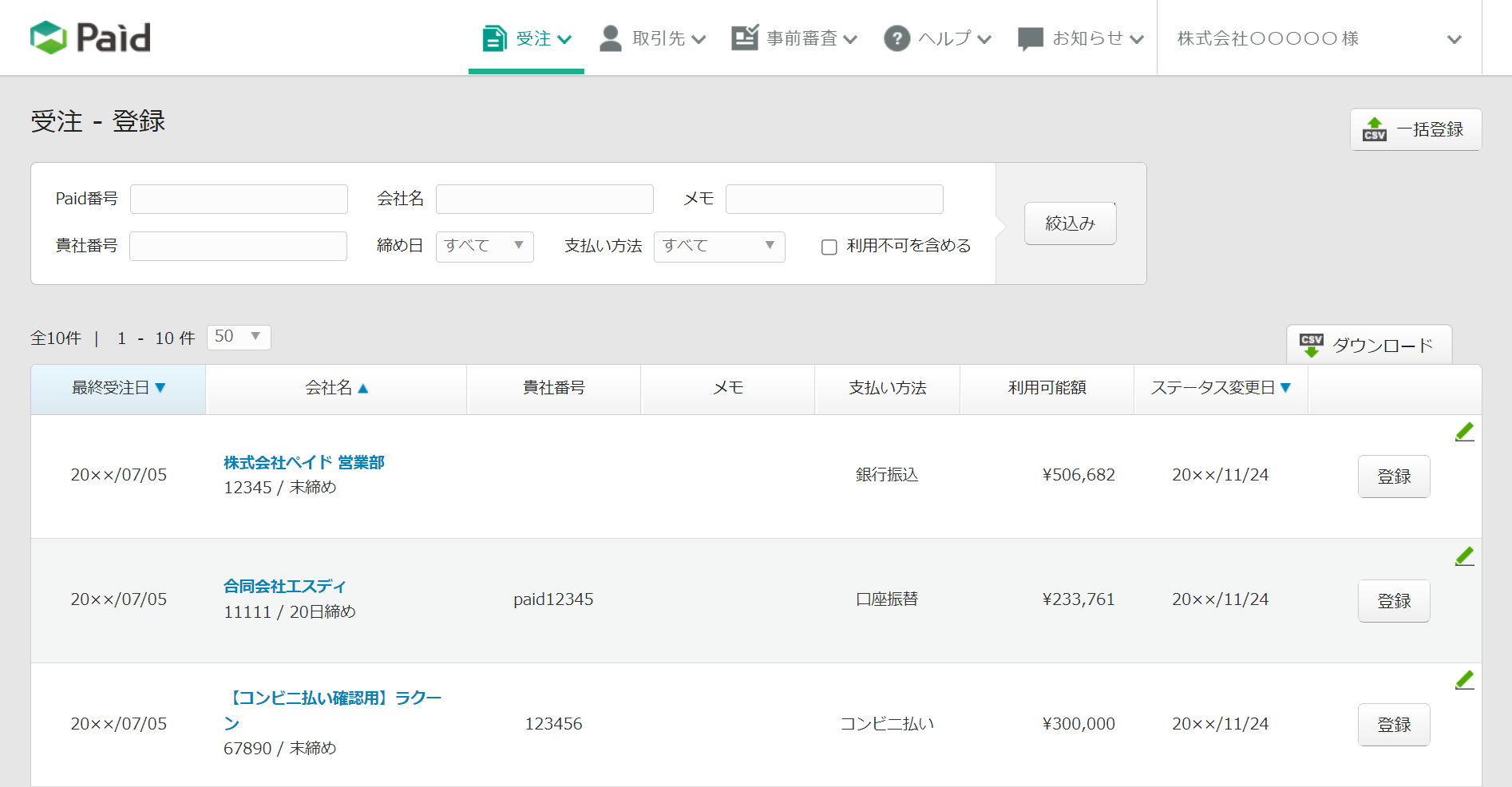Click the ヘルプ question mark icon
Image resolution: width=1512 pixels, height=787 pixels.
(x=897, y=38)
